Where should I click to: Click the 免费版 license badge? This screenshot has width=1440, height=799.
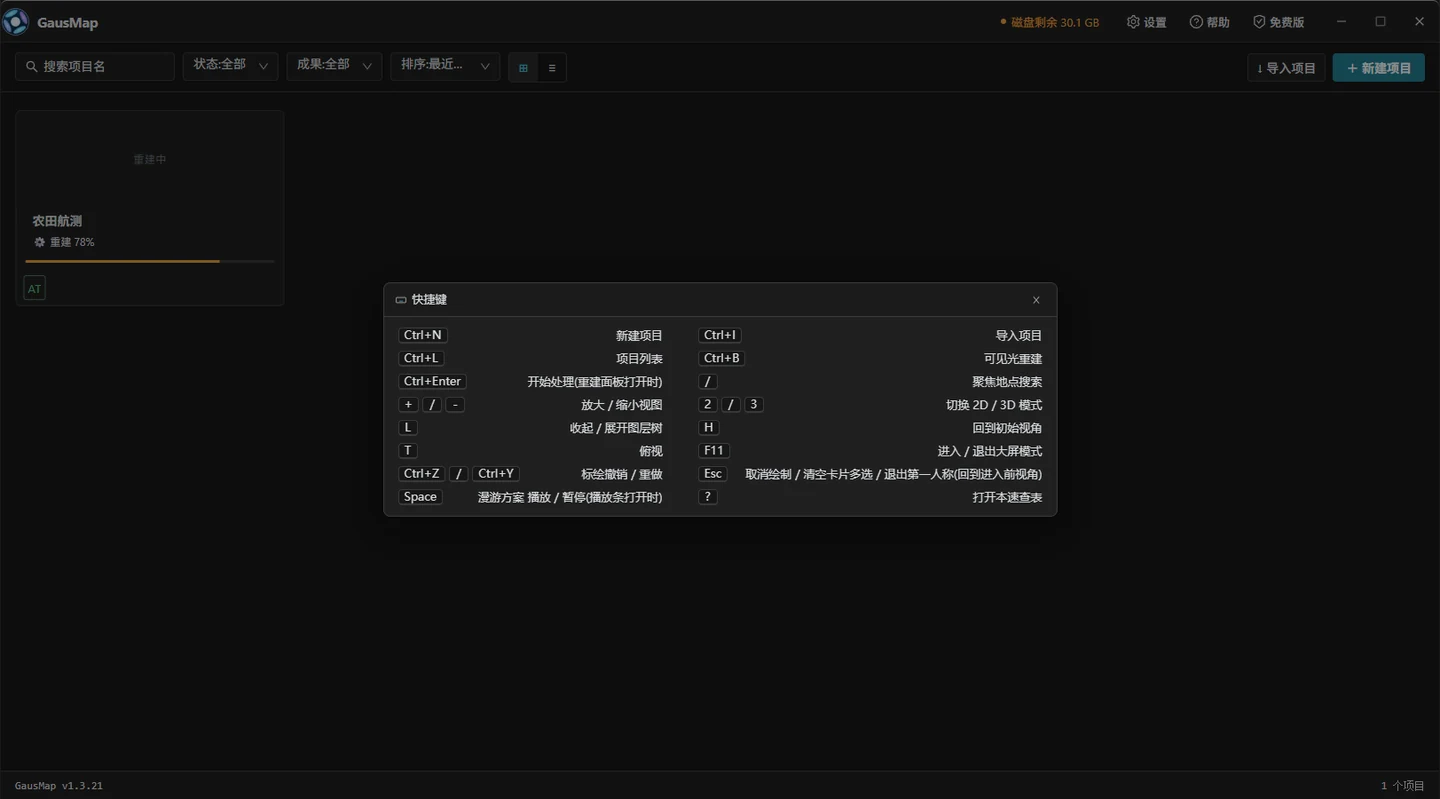click(1279, 22)
